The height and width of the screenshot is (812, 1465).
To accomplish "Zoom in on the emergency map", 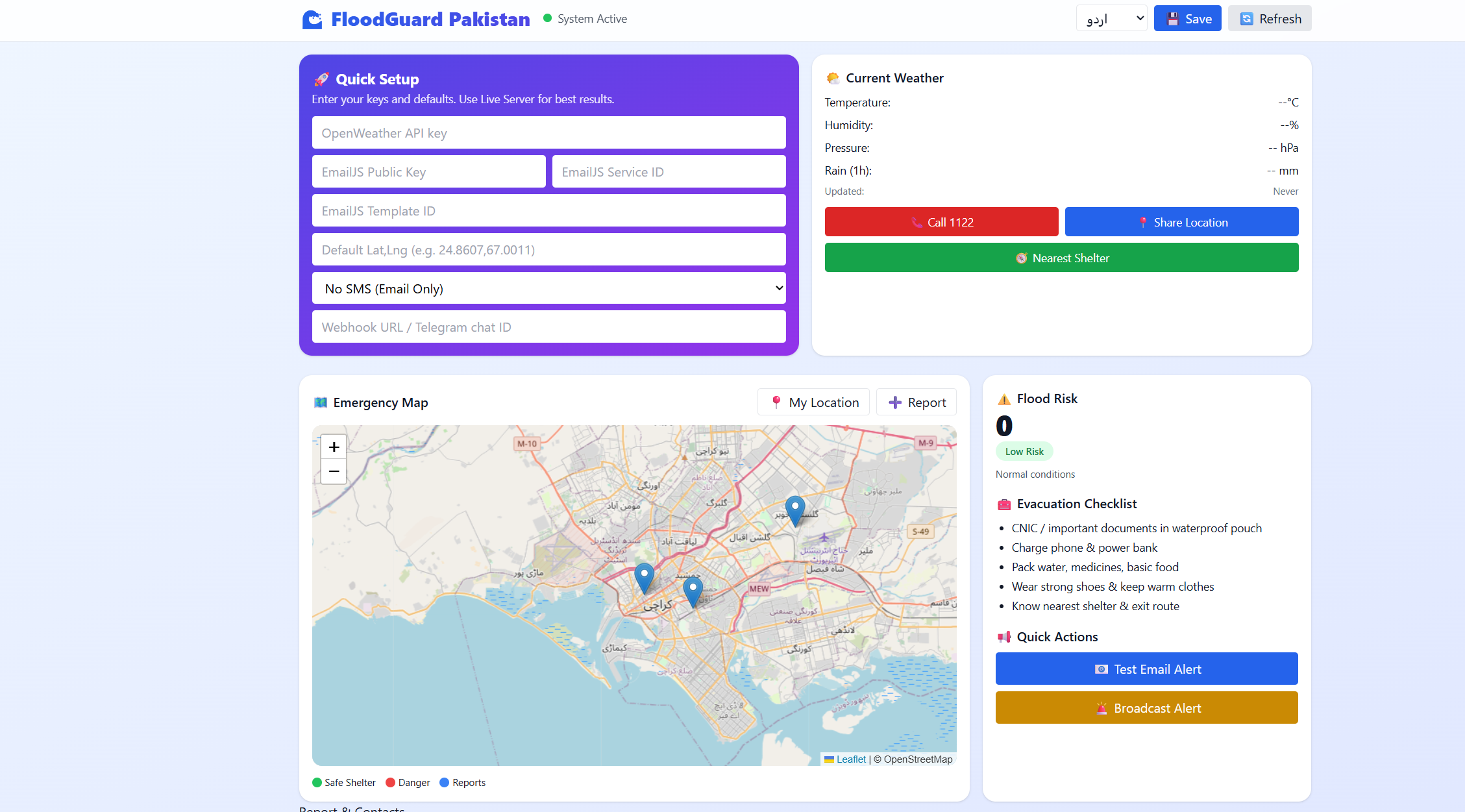I will [334, 447].
